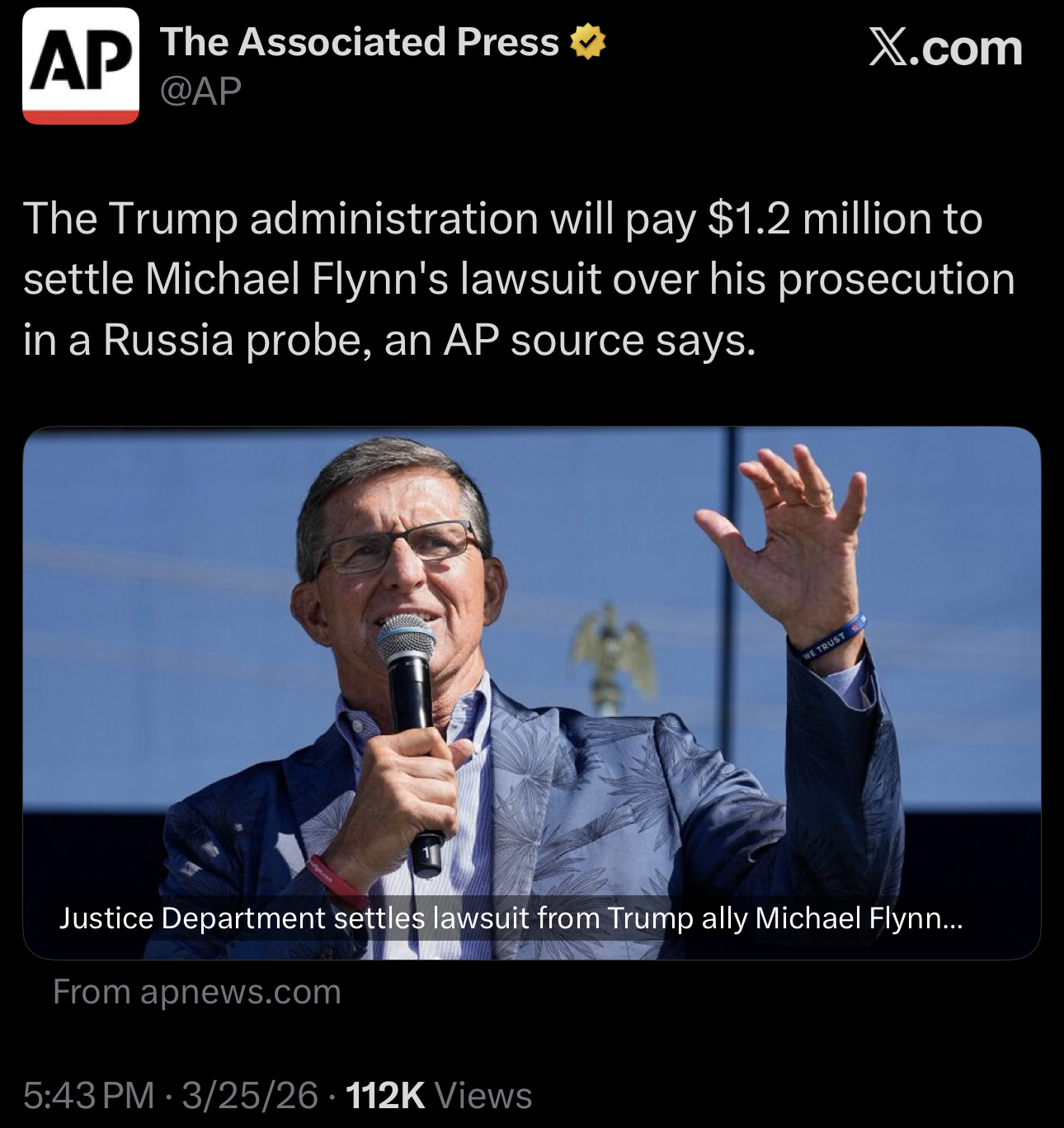Image resolution: width=1064 pixels, height=1128 pixels.
Task: Click the gold verified badge
Action: pos(589,43)
